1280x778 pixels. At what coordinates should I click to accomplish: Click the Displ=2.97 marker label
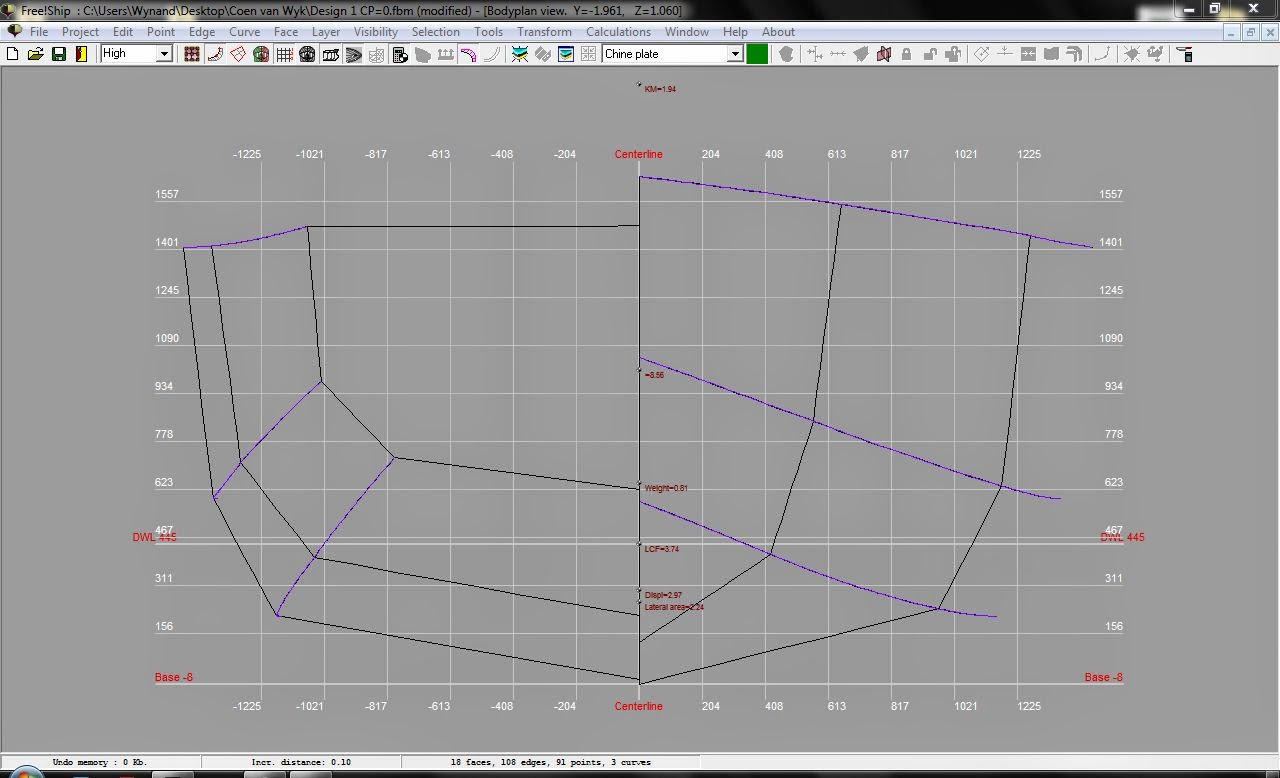click(663, 595)
